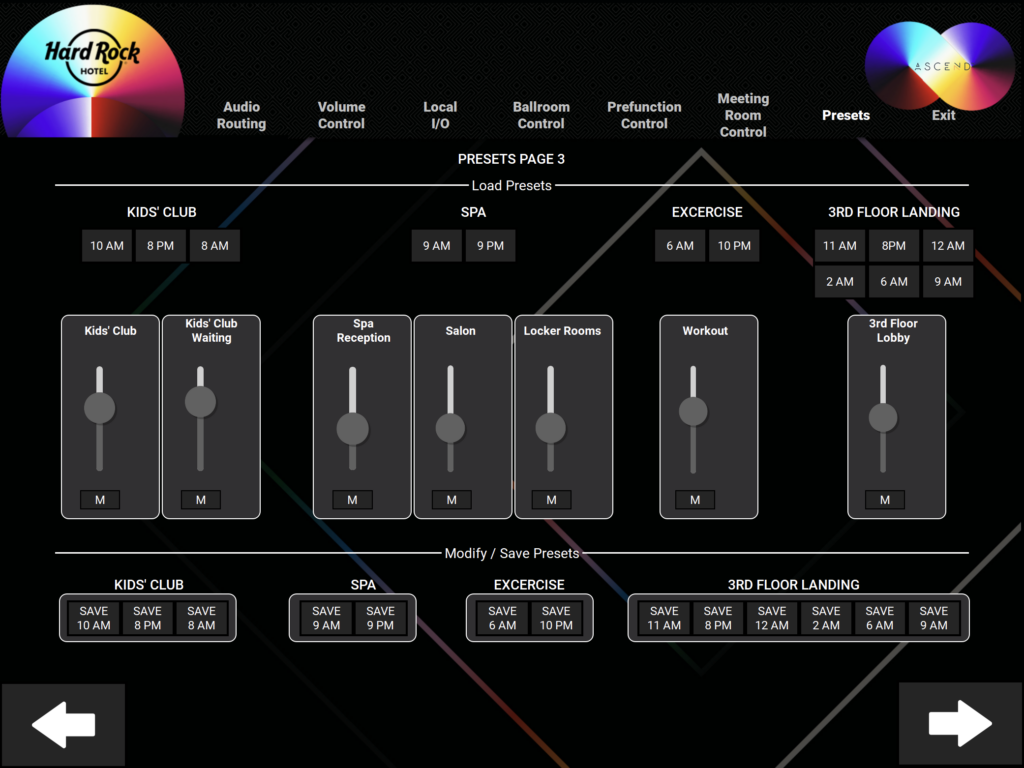
Task: Mute the Kids' Club zone
Action: tap(99, 499)
